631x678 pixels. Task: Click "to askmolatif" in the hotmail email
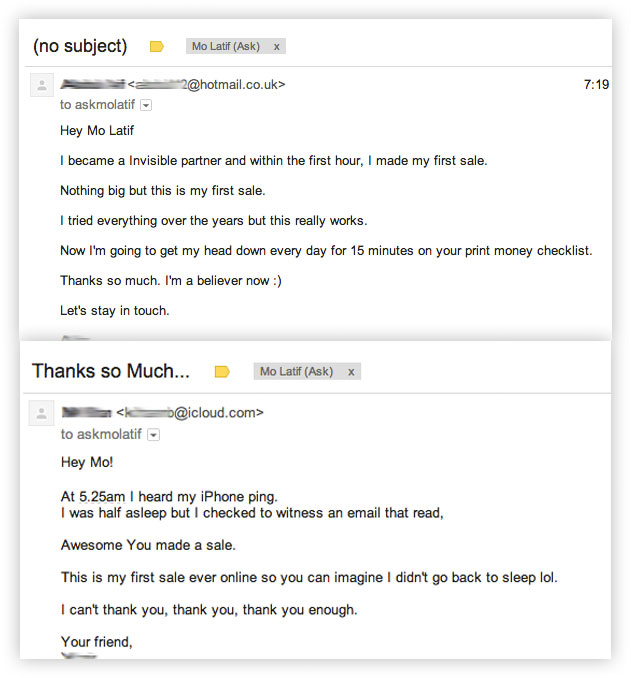[98, 105]
